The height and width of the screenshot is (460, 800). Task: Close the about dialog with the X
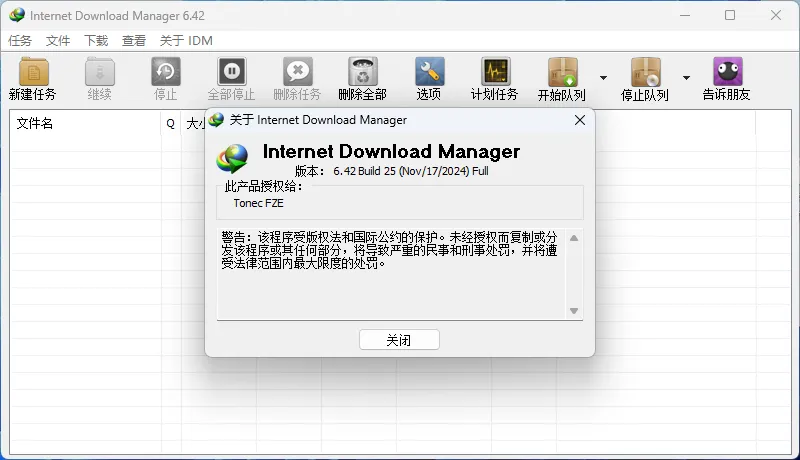(x=580, y=120)
